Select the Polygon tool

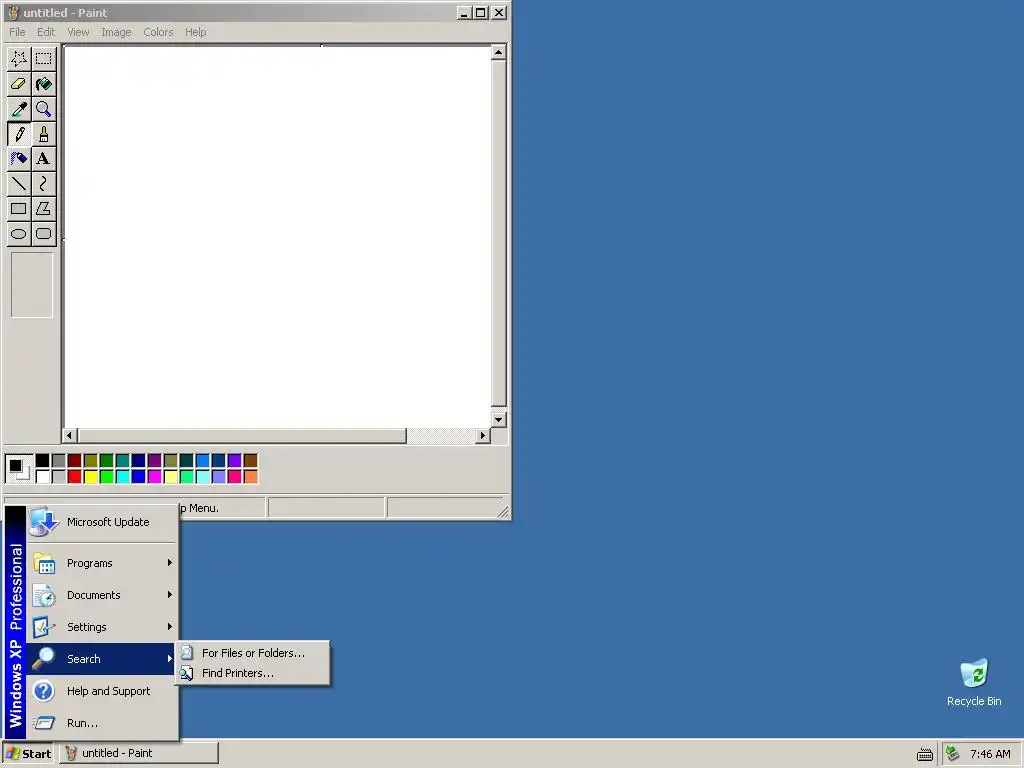(44, 208)
